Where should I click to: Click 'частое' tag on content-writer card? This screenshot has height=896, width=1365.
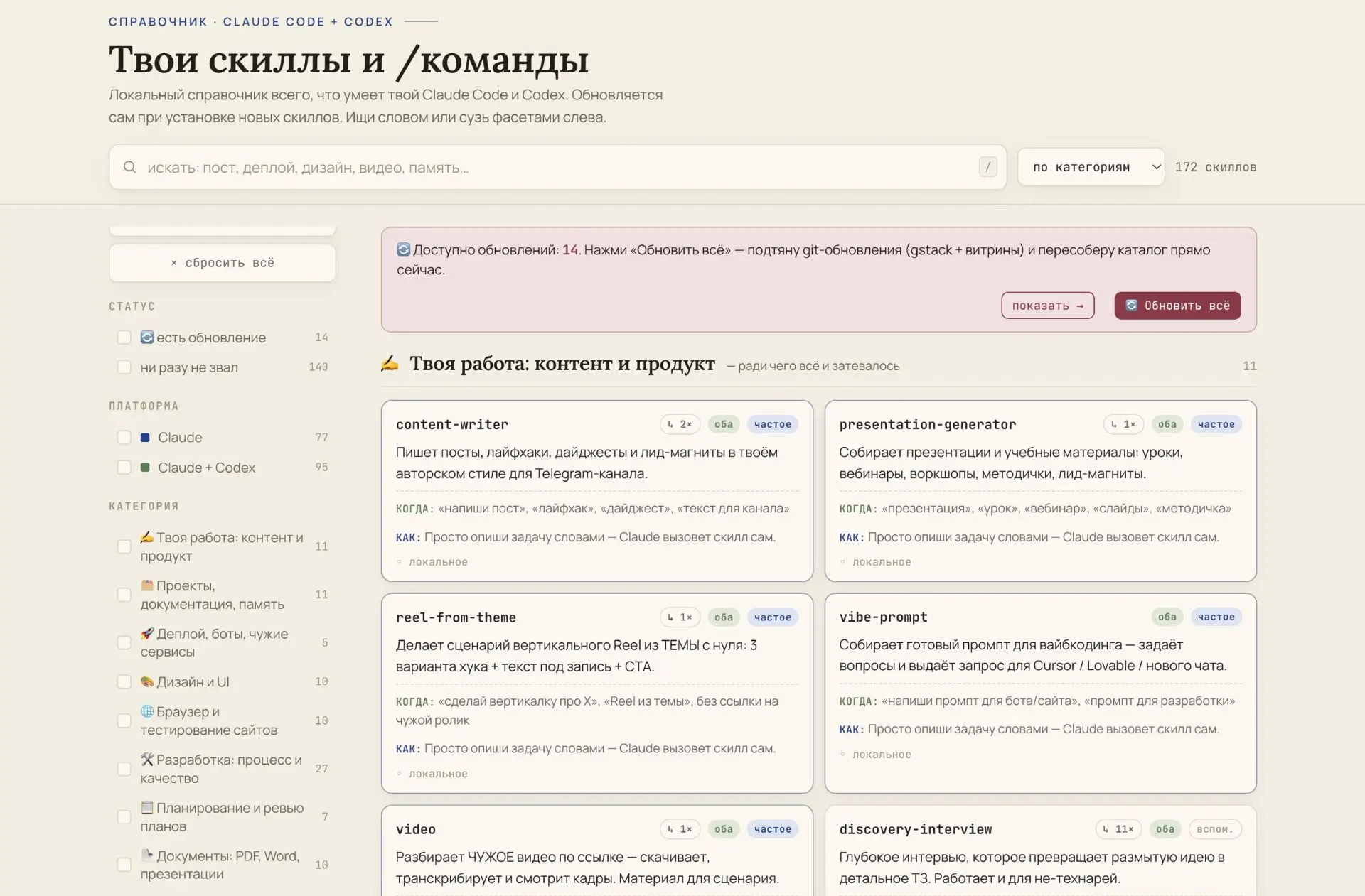click(772, 424)
